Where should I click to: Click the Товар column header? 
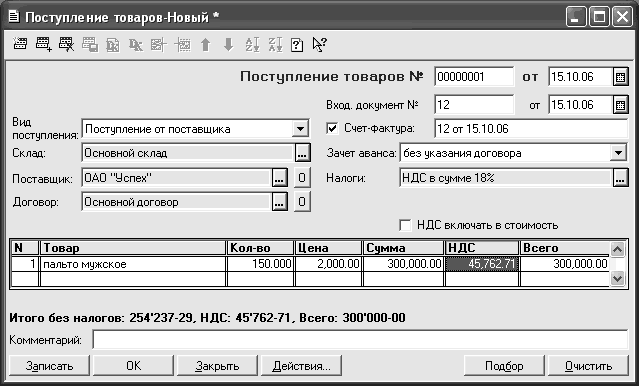pyautogui.click(x=133, y=248)
